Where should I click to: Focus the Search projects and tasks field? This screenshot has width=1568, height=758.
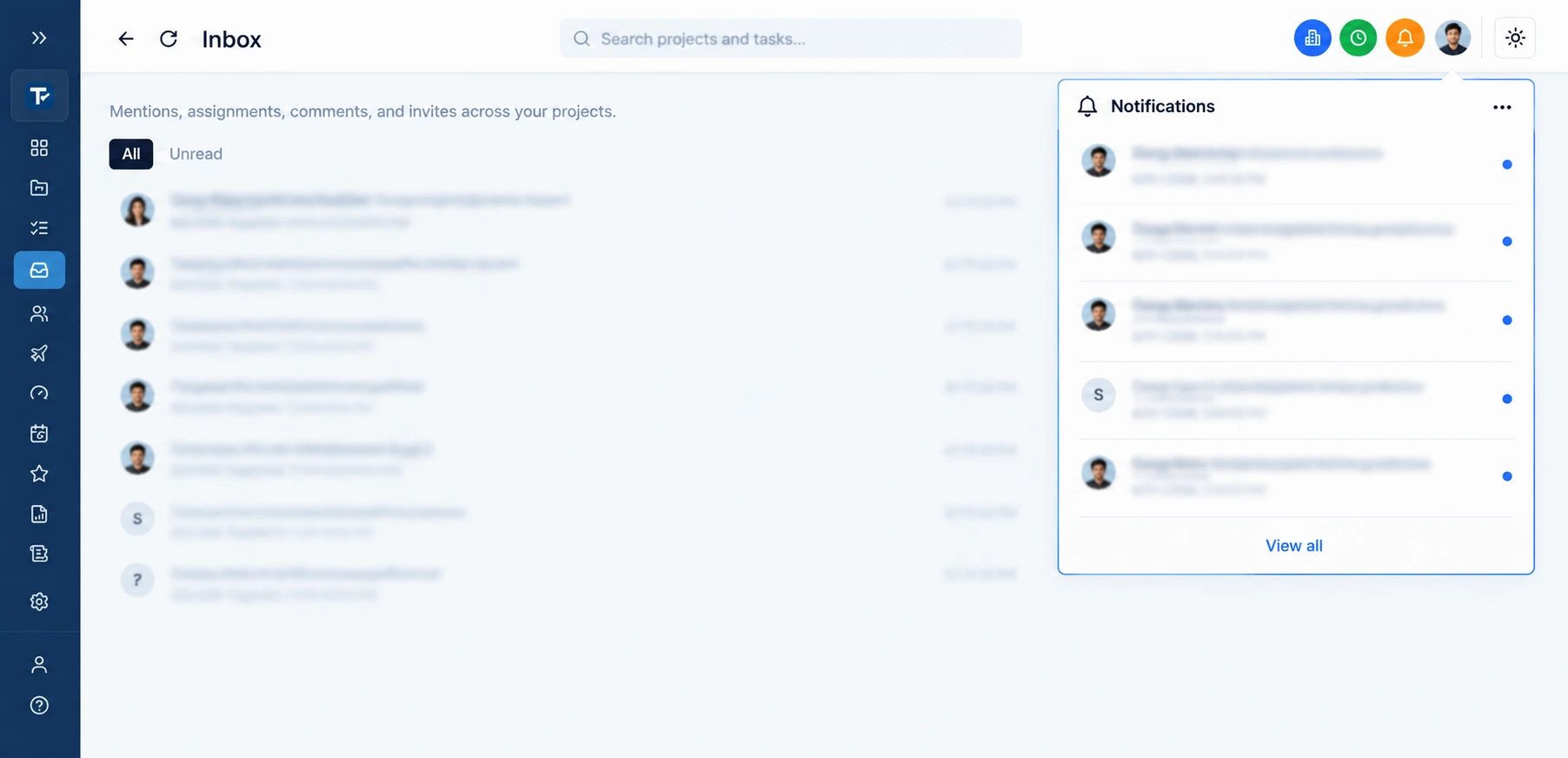click(791, 39)
